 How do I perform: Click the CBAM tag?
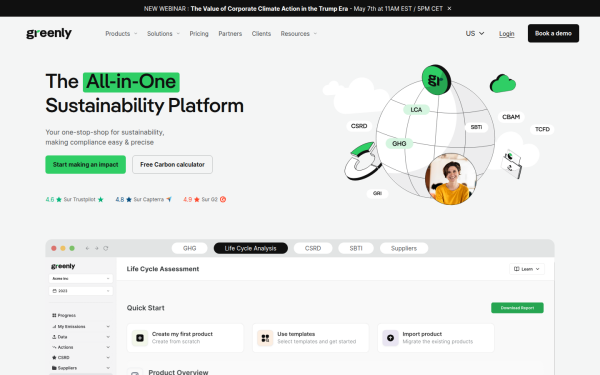coord(511,117)
